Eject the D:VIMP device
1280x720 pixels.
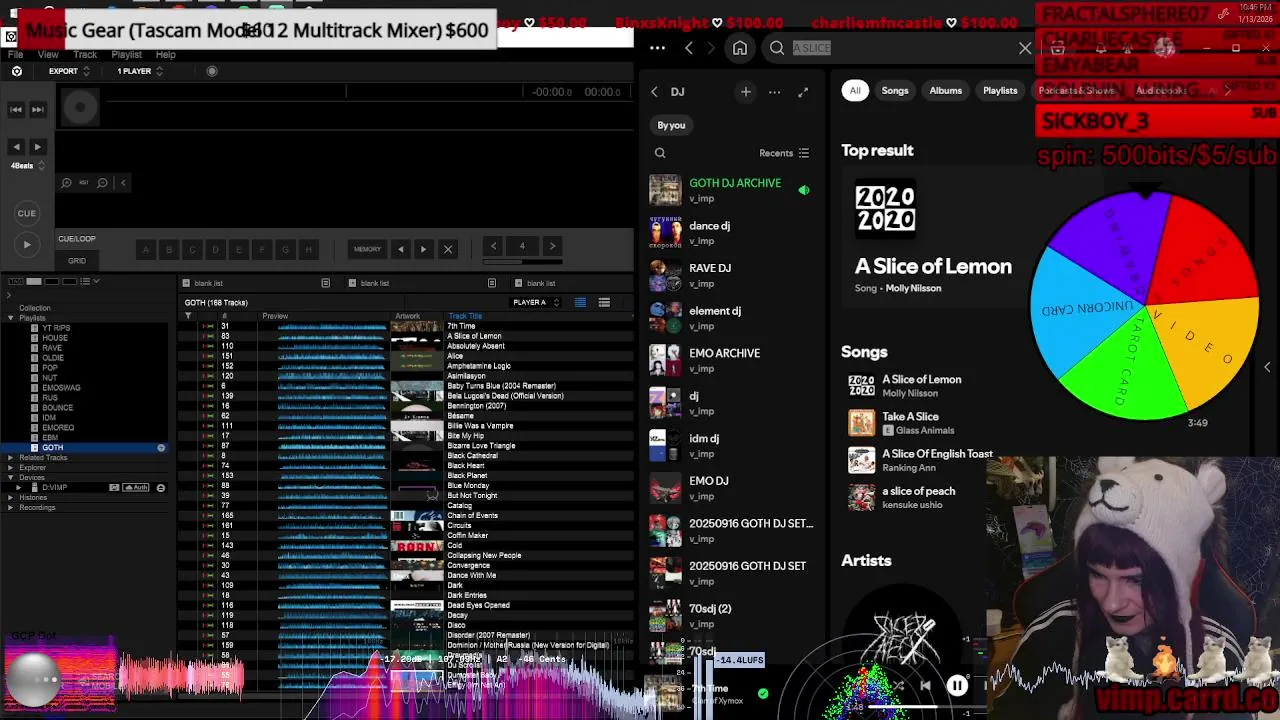pos(160,487)
